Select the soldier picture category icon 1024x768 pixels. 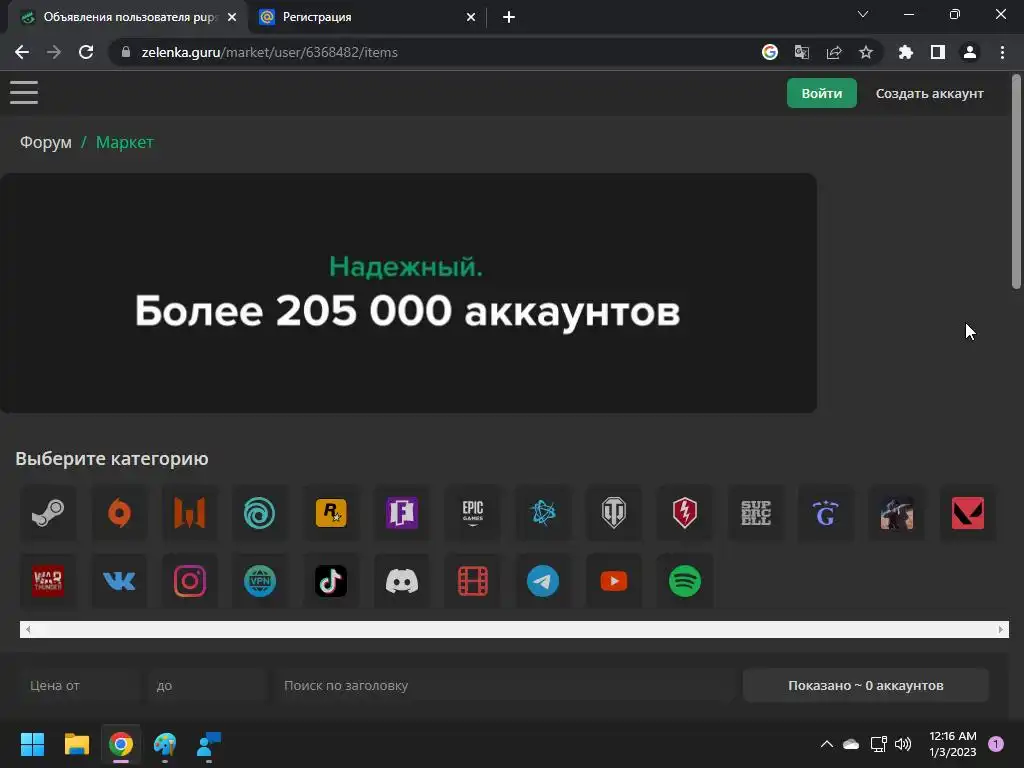(897, 513)
